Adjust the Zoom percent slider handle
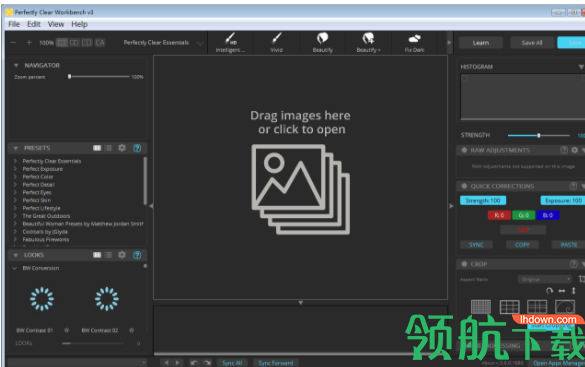 [x=69, y=76]
